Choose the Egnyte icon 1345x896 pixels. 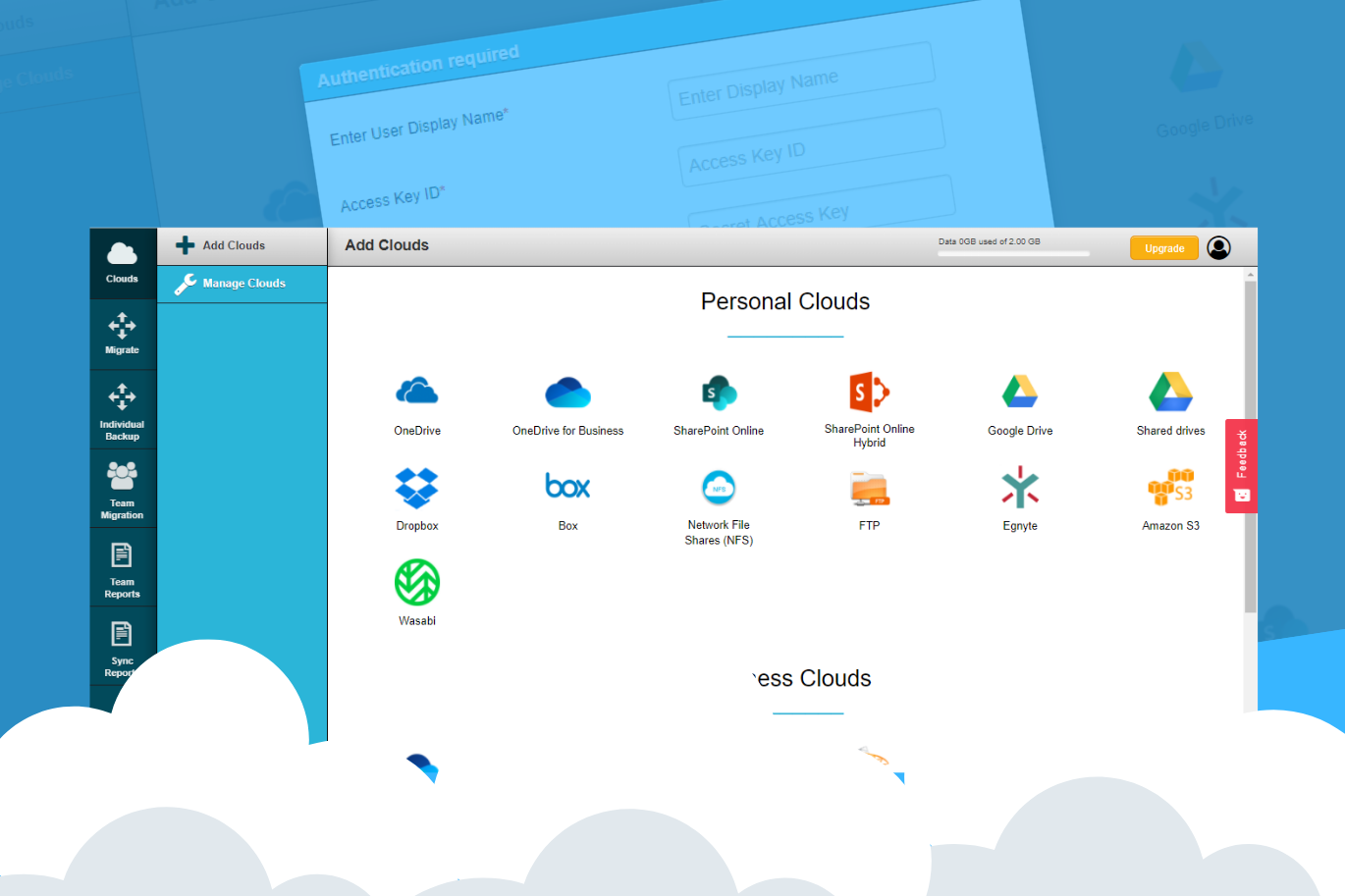(1020, 488)
